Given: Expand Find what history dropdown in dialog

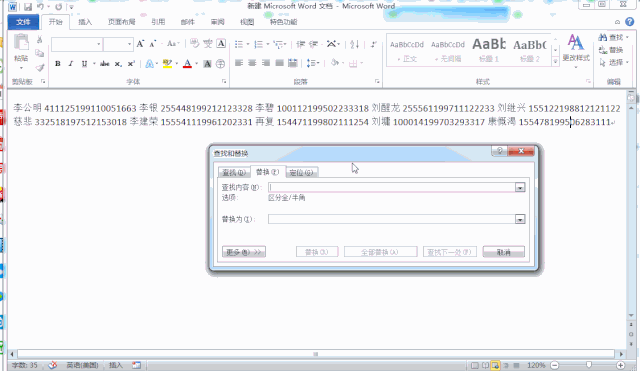Looking at the screenshot, I should pos(520,187).
